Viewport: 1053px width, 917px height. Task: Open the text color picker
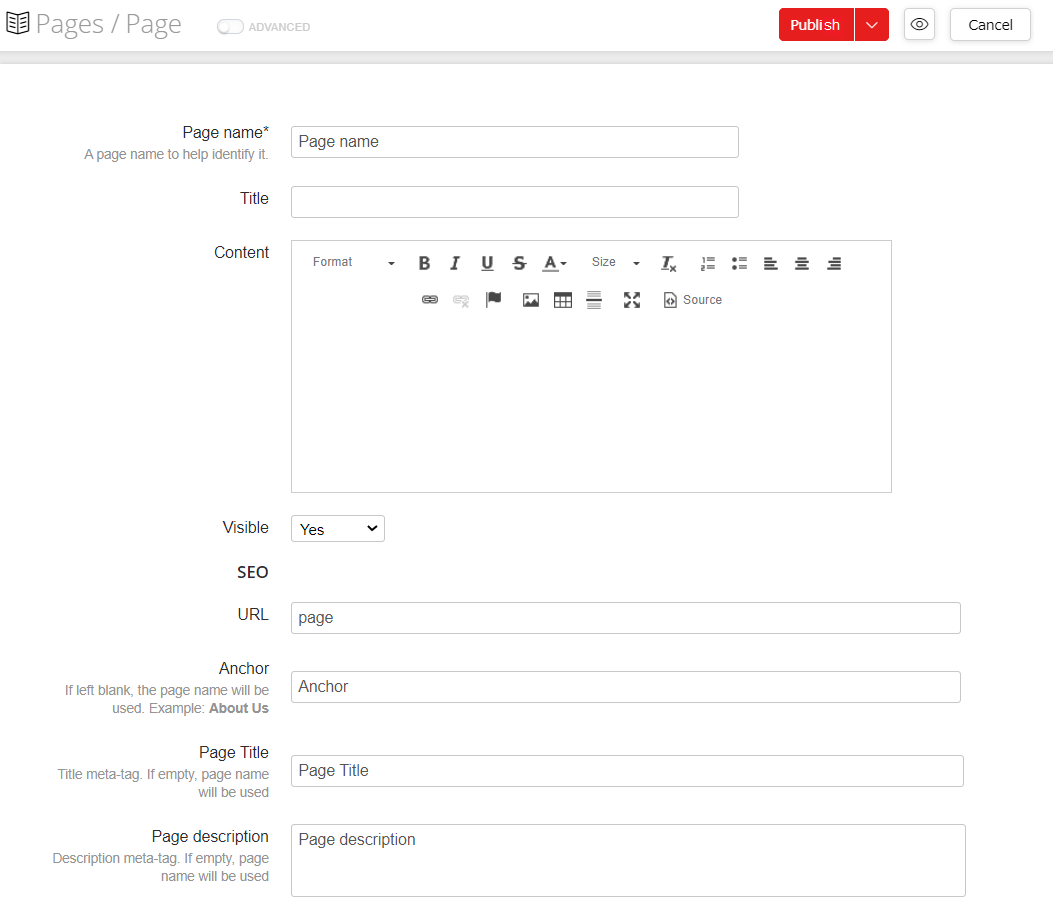(553, 263)
